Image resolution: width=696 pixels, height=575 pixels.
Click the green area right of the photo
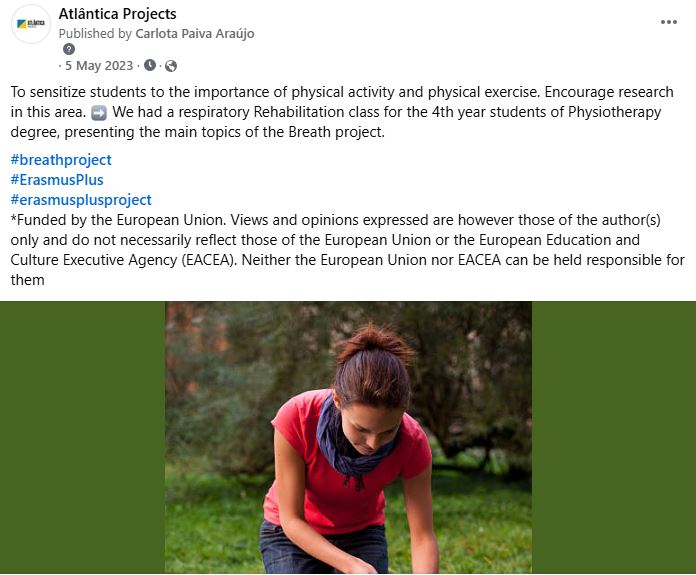point(613,438)
